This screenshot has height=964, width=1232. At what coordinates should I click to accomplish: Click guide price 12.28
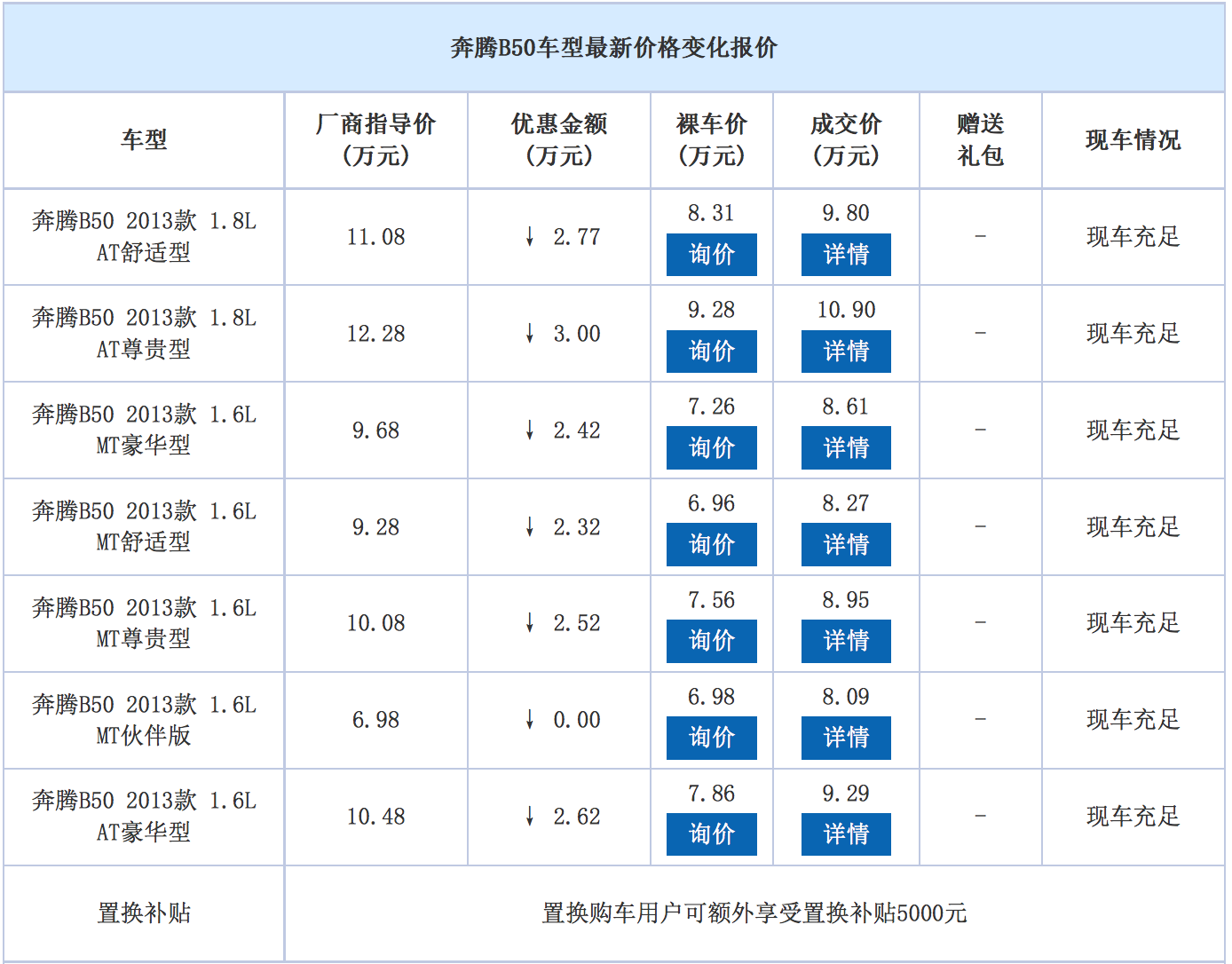pyautogui.click(x=375, y=334)
